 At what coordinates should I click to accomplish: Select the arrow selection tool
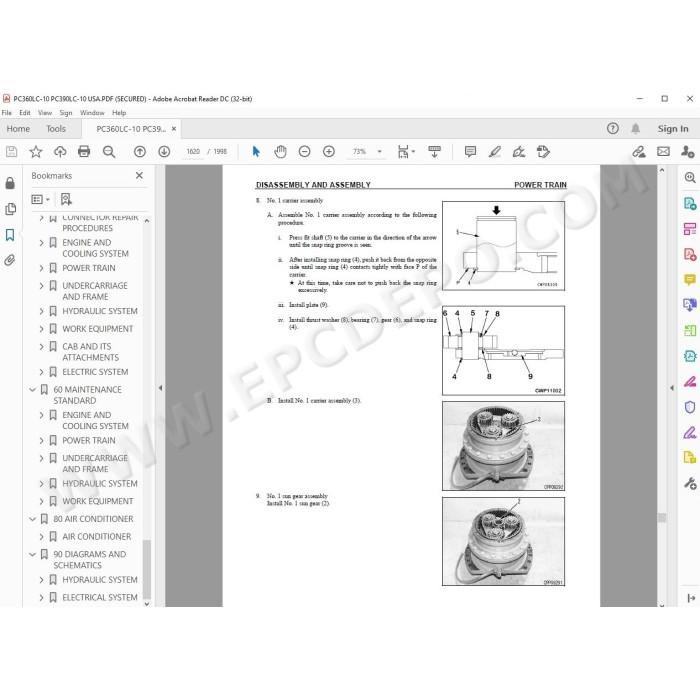pos(256,152)
